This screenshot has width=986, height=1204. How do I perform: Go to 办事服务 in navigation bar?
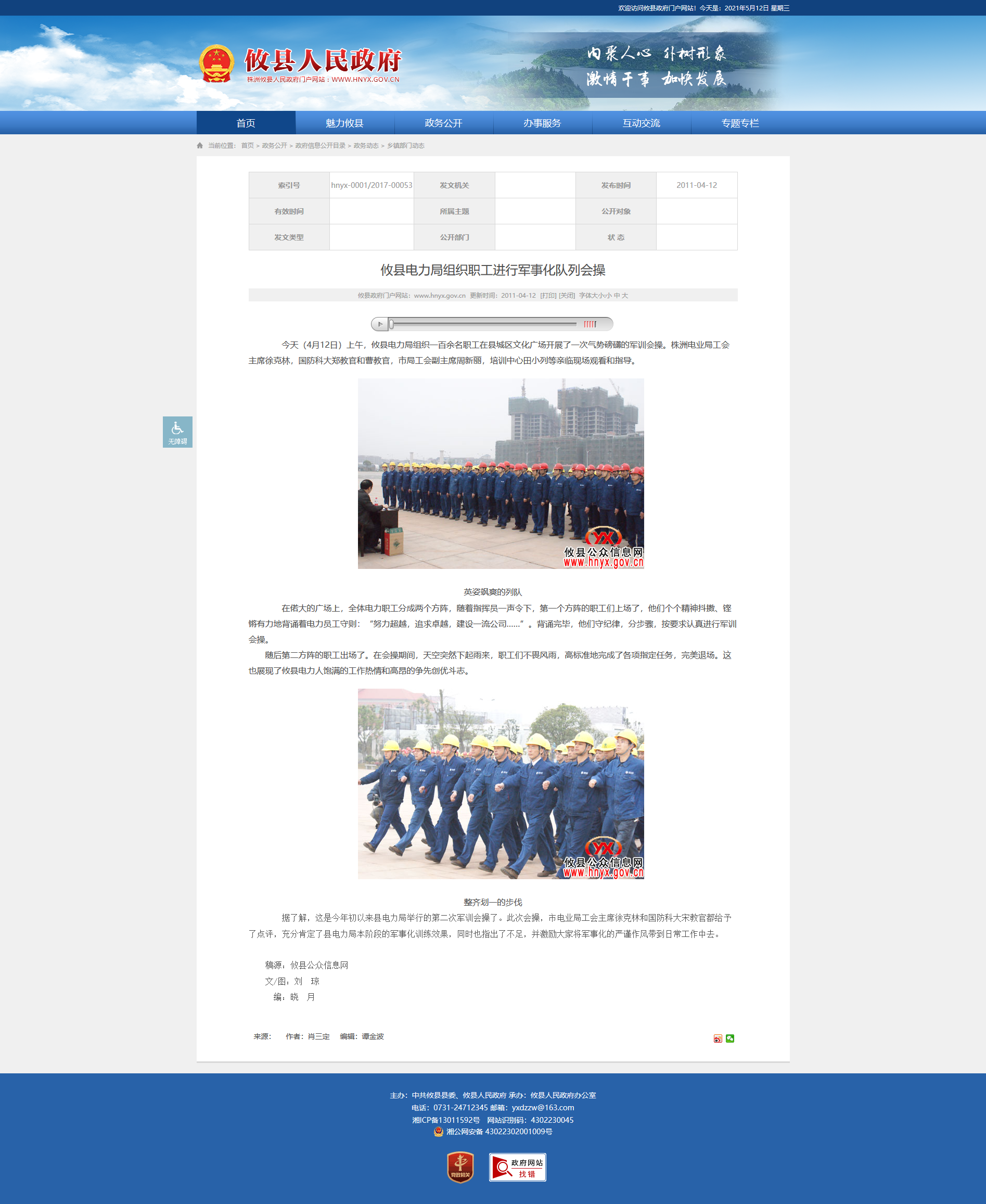point(542,123)
